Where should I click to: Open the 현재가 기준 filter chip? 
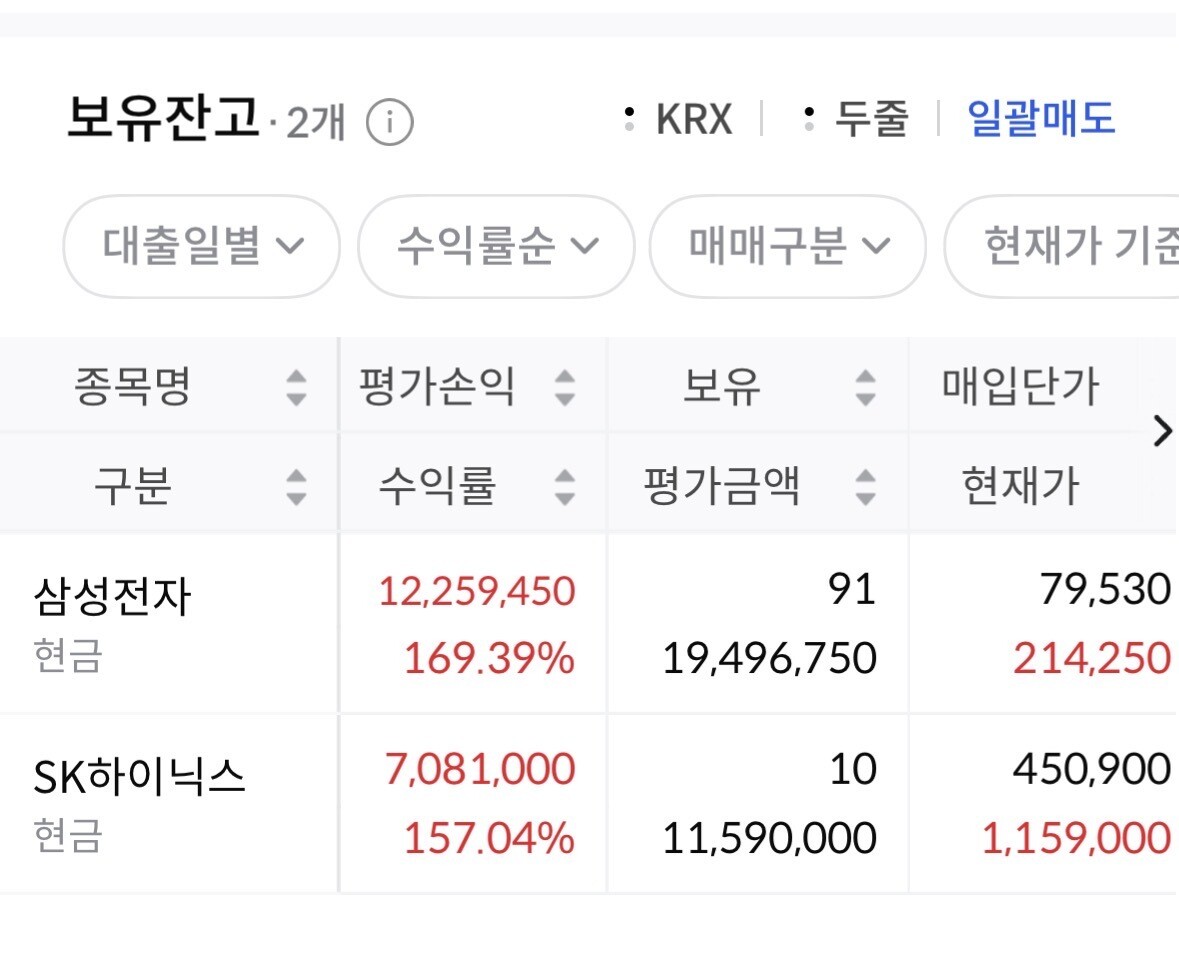pos(1061,246)
